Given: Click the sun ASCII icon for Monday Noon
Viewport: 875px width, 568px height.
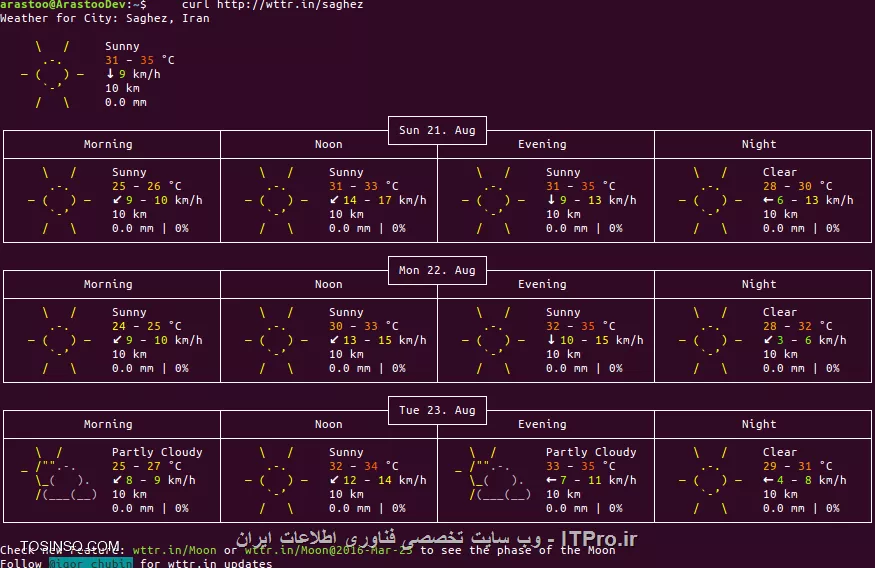Looking at the screenshot, I should (276, 340).
